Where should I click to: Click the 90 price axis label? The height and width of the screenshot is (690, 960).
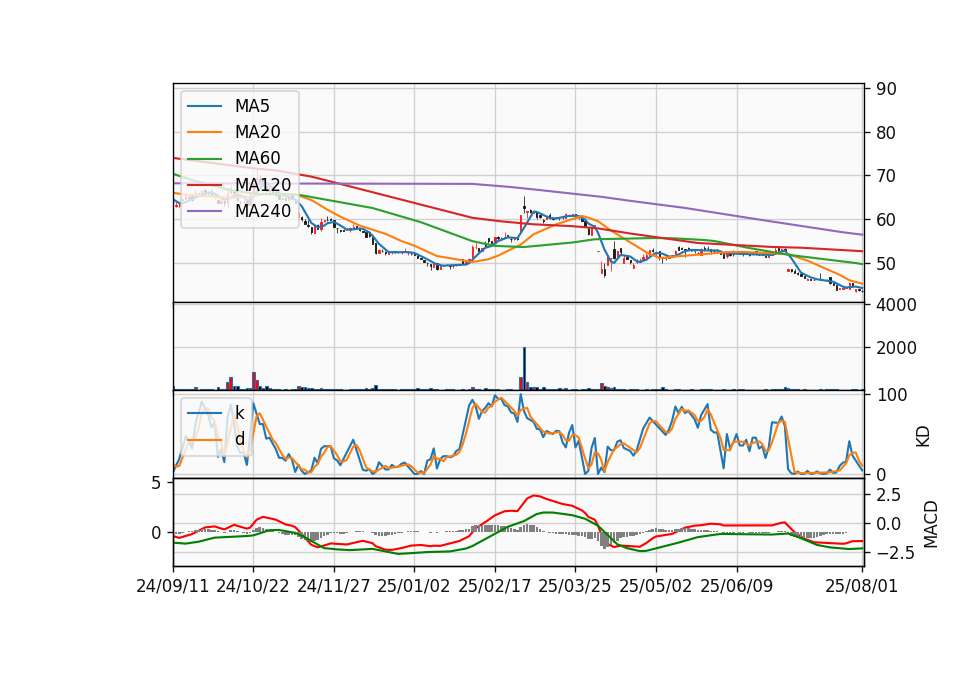click(887, 89)
